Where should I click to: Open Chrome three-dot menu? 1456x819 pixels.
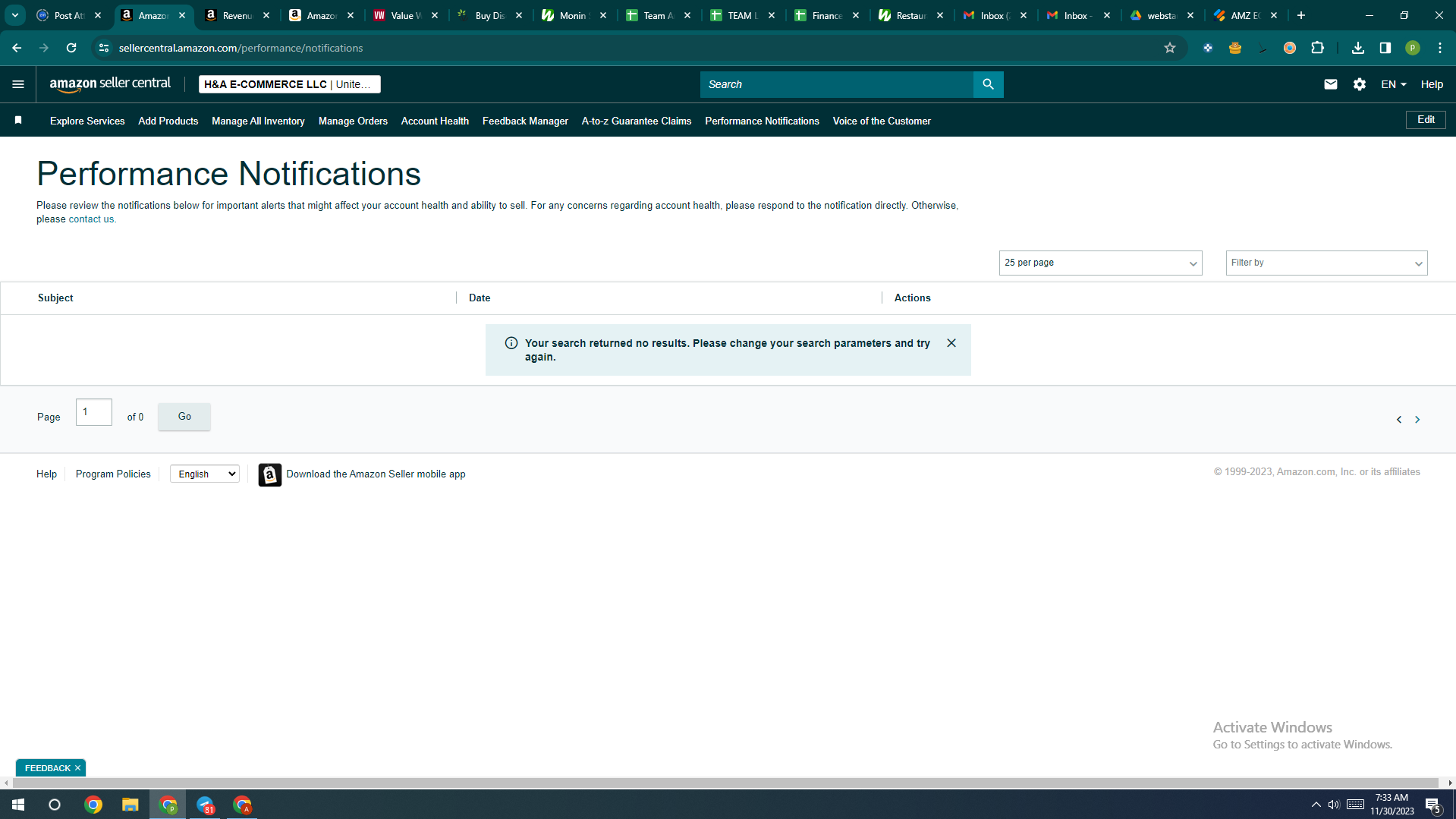[x=1440, y=48]
